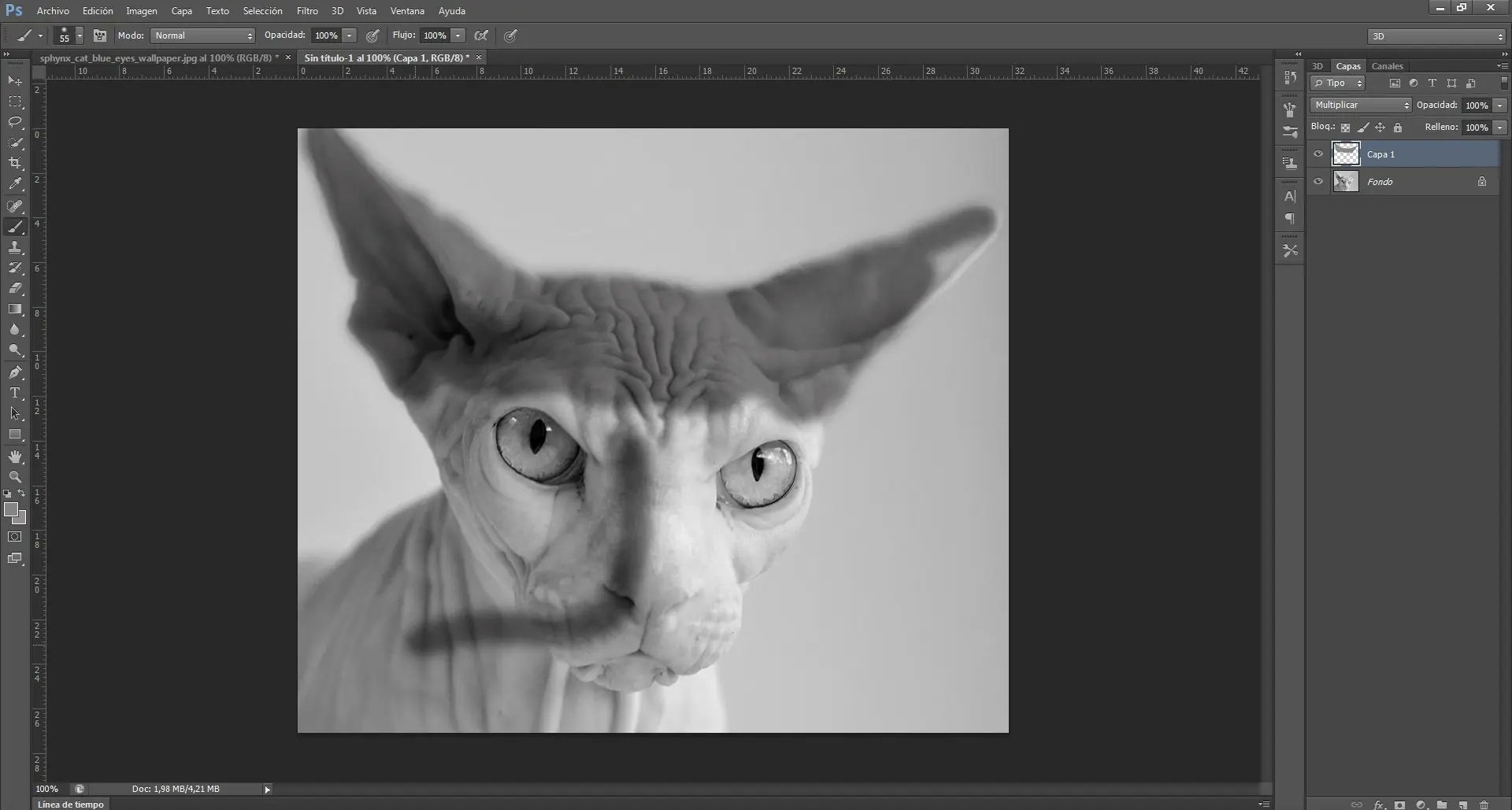Create a new group with the folder icon
This screenshot has height=810, width=1512.
click(x=1442, y=804)
